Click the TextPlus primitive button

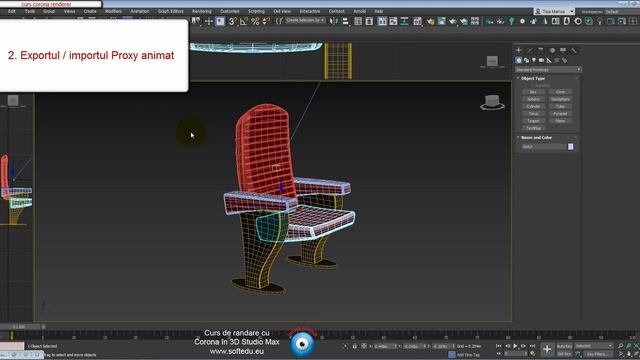(533, 128)
